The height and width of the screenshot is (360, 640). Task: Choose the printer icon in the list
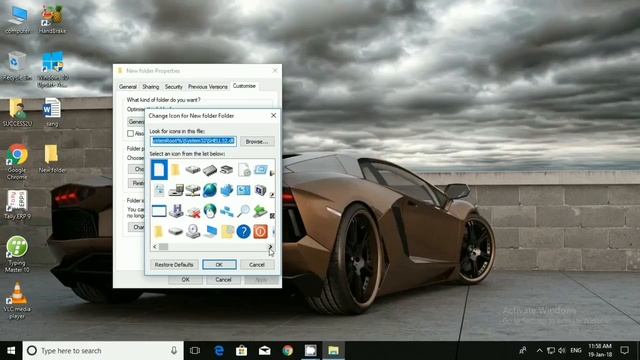coord(227,169)
